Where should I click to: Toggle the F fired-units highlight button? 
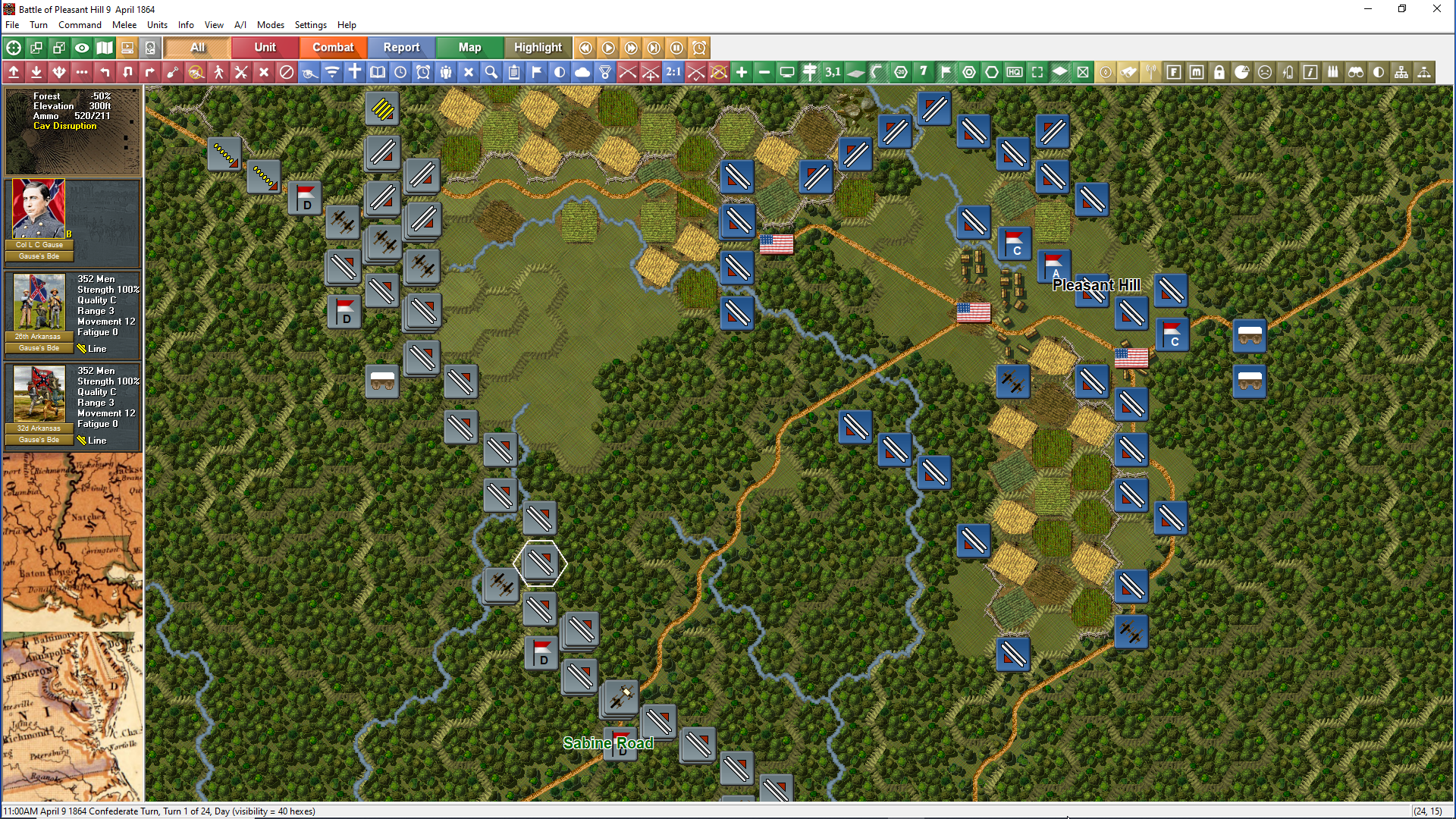coord(1174,72)
